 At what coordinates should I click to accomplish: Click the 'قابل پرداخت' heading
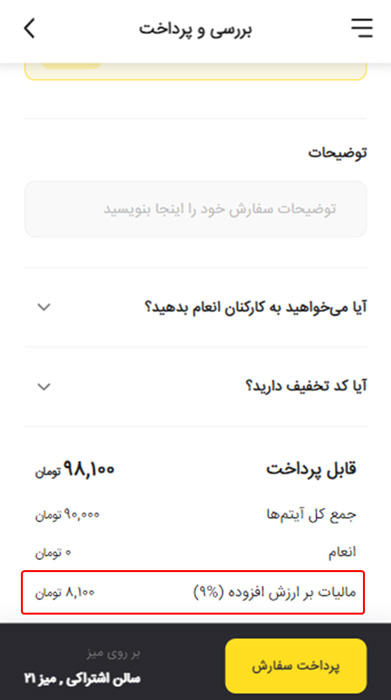312,470
